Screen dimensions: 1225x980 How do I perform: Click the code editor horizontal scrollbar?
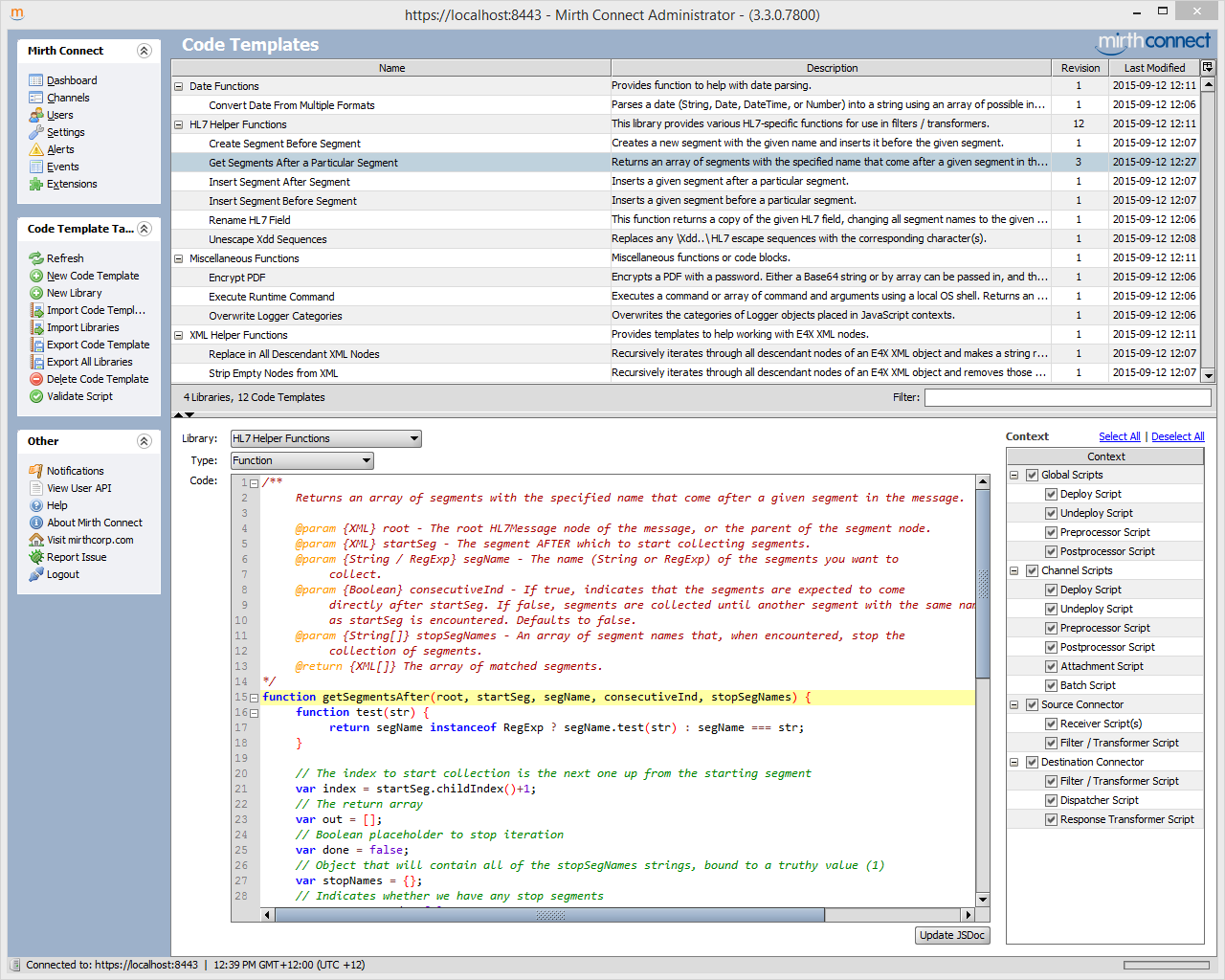[549, 915]
